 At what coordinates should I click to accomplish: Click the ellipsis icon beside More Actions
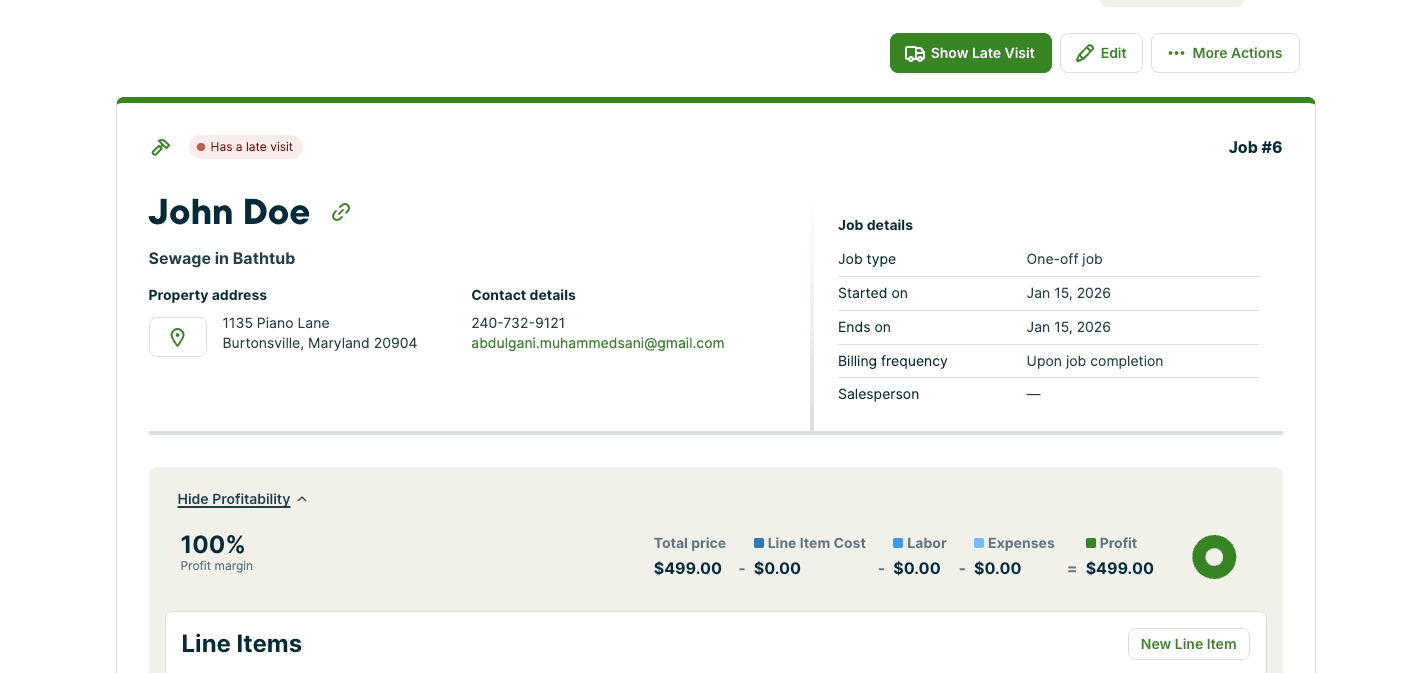coord(1177,53)
